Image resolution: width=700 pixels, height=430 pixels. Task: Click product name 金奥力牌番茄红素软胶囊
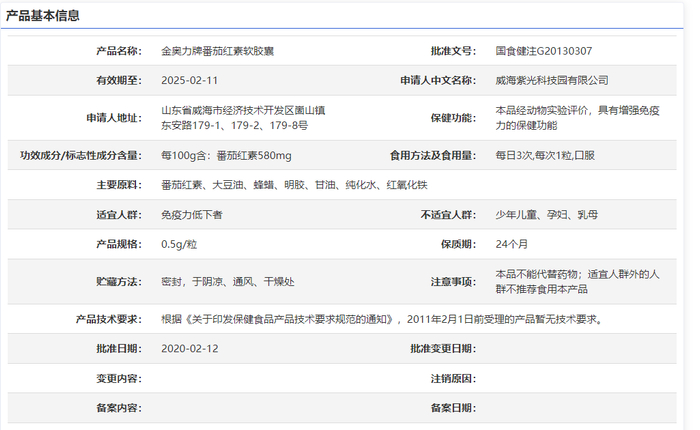tap(217, 51)
